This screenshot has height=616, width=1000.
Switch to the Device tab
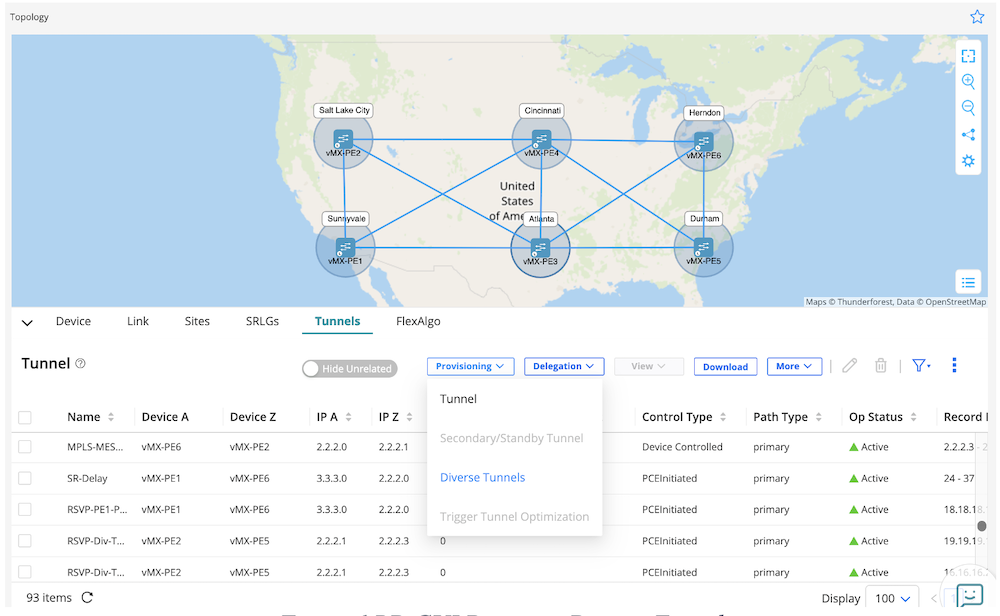(73, 321)
